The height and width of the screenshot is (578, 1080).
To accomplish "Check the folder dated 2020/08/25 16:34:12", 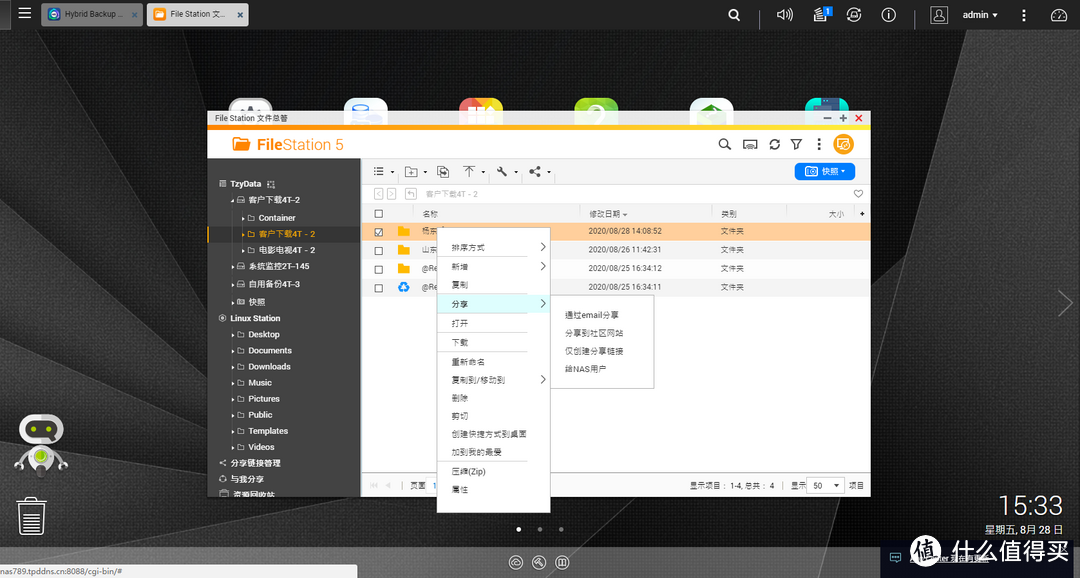I will click(x=378, y=269).
